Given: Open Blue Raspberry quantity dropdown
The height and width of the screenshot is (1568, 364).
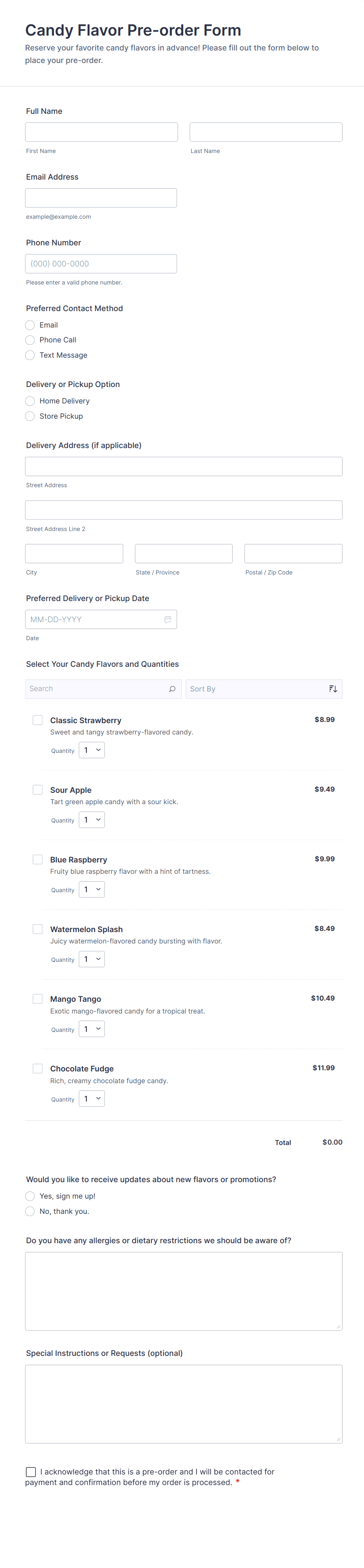Looking at the screenshot, I should tap(92, 890).
